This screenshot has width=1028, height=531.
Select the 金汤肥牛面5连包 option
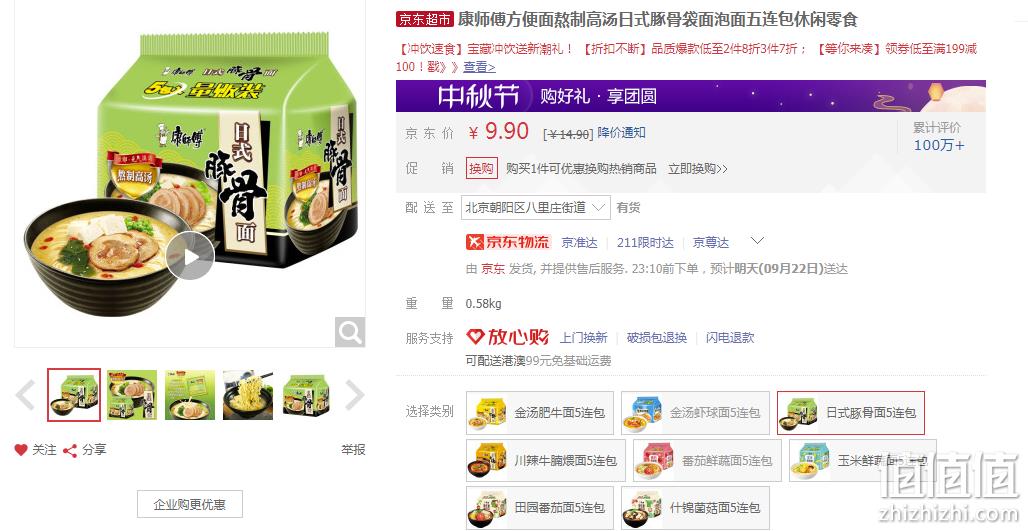pos(540,413)
